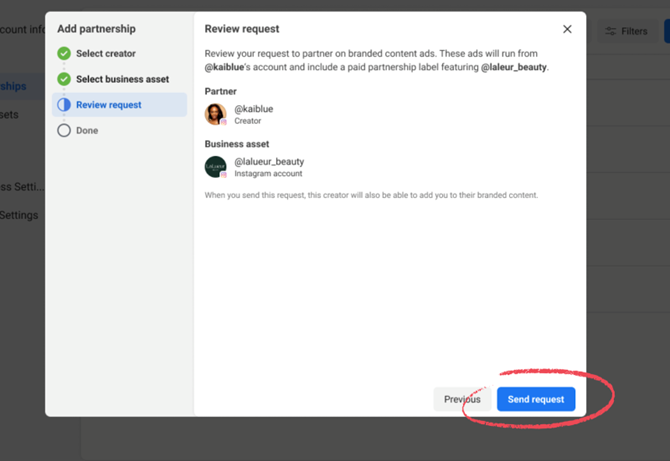Click the @kaiblue partner username
Viewport: 670px width, 461px height.
253,109
